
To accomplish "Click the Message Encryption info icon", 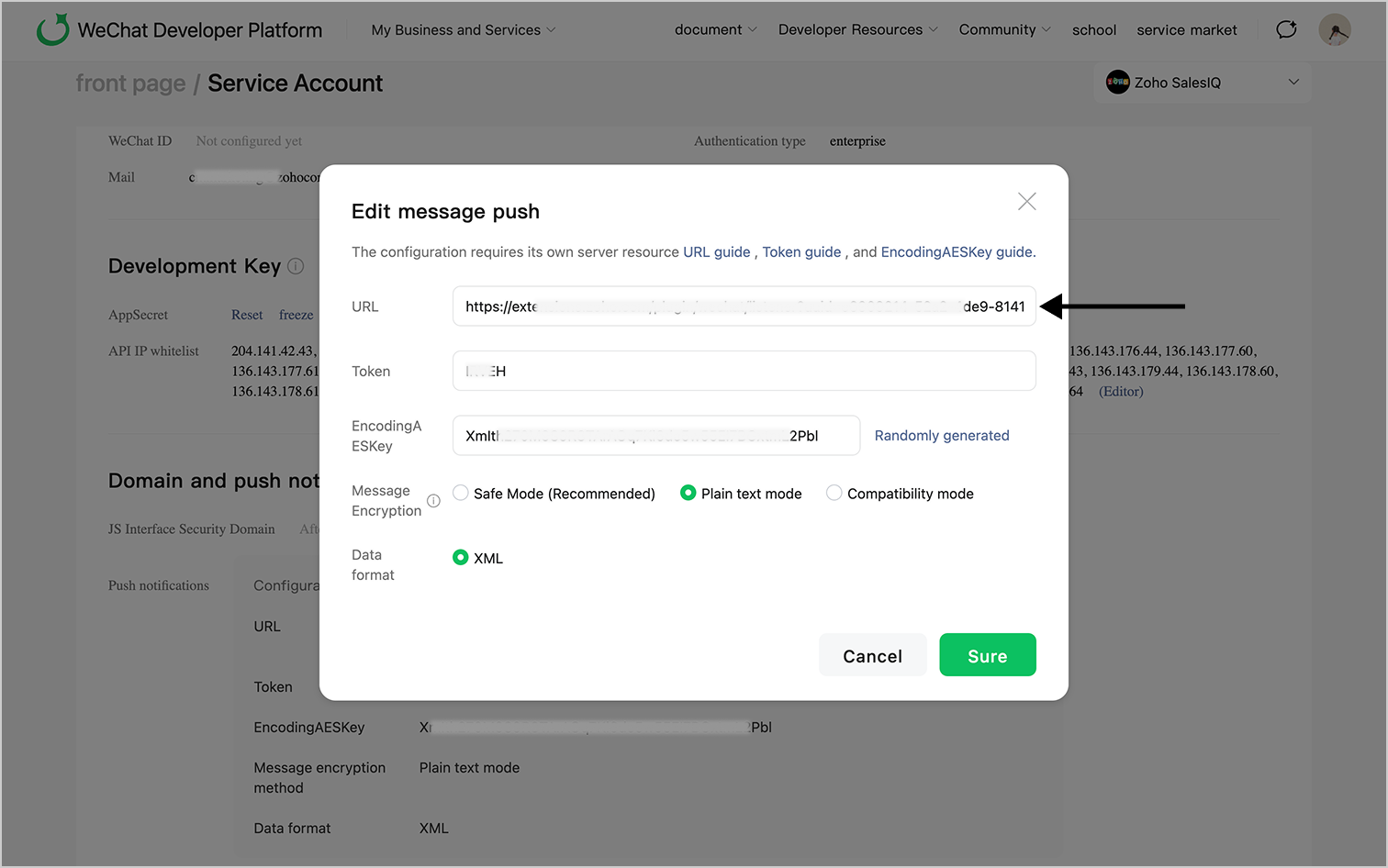I will pyautogui.click(x=433, y=501).
